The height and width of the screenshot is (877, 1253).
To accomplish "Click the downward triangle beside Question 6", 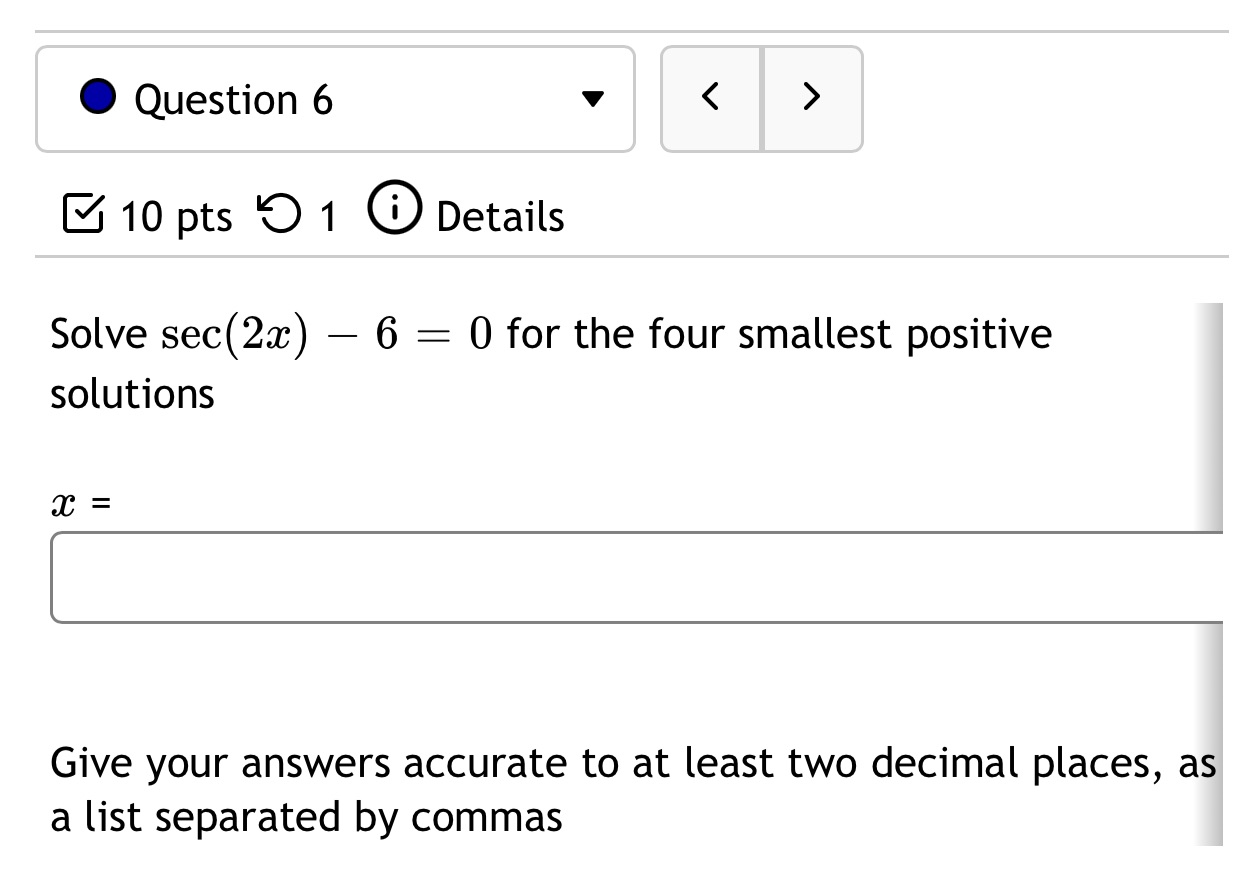I will [x=593, y=98].
